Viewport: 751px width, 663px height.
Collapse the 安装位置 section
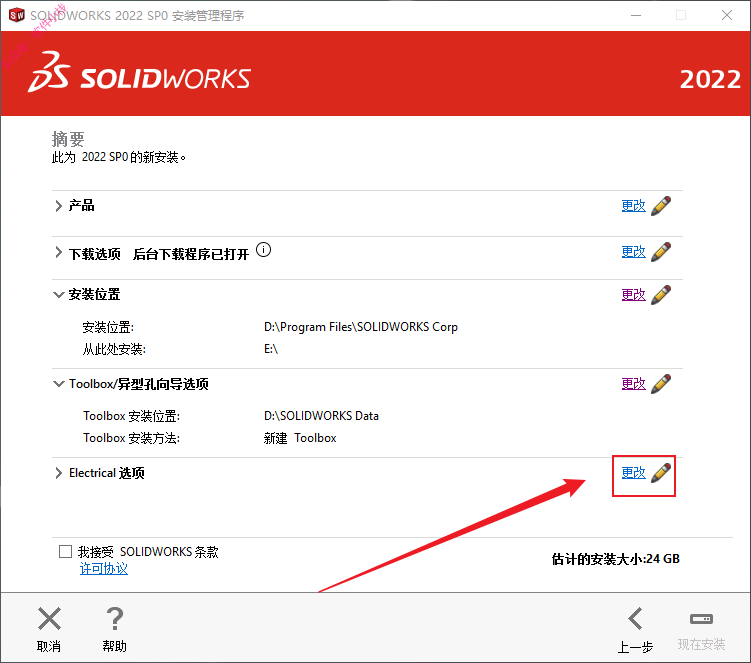[58, 295]
